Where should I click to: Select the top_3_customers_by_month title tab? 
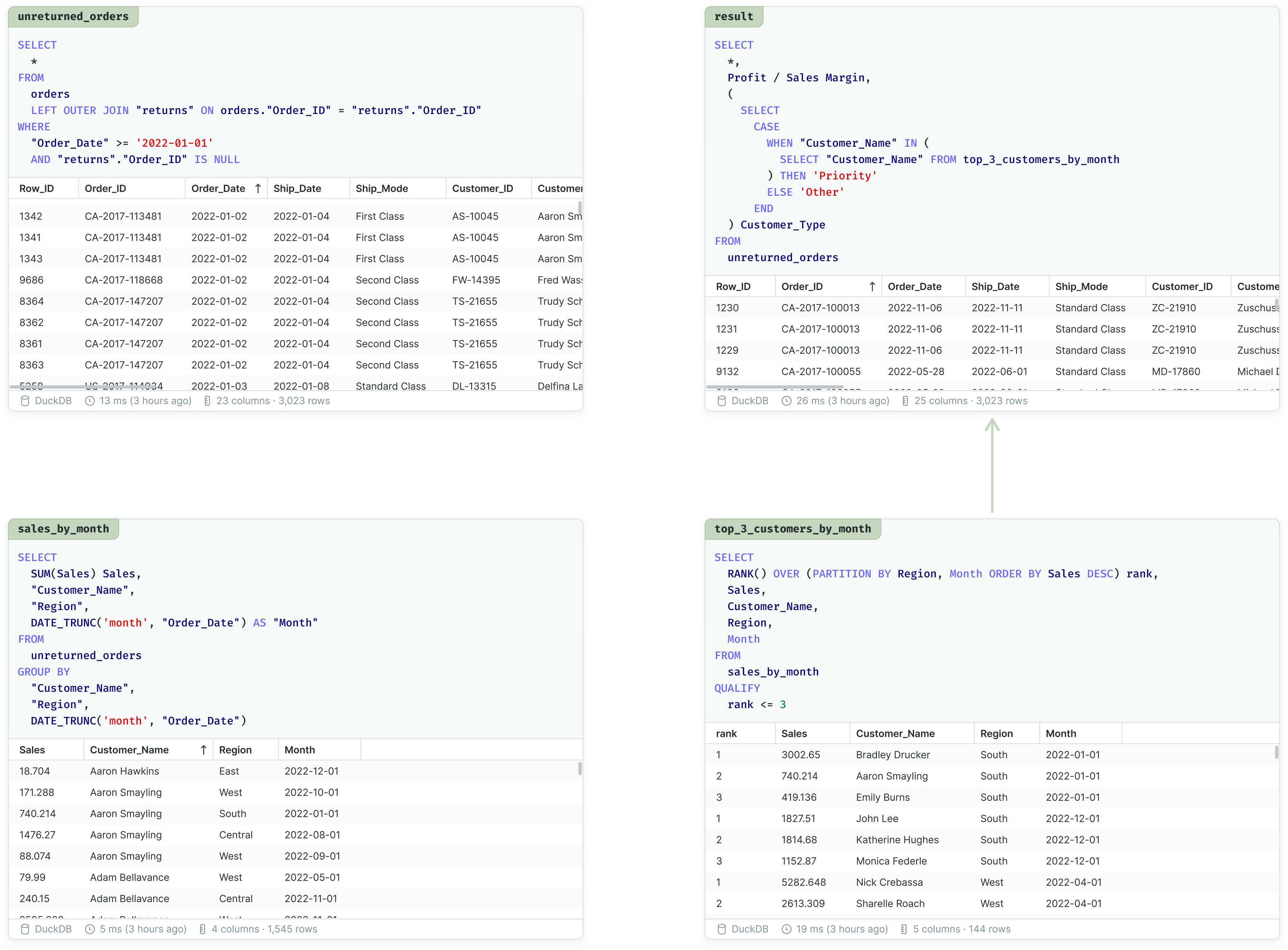coord(792,529)
